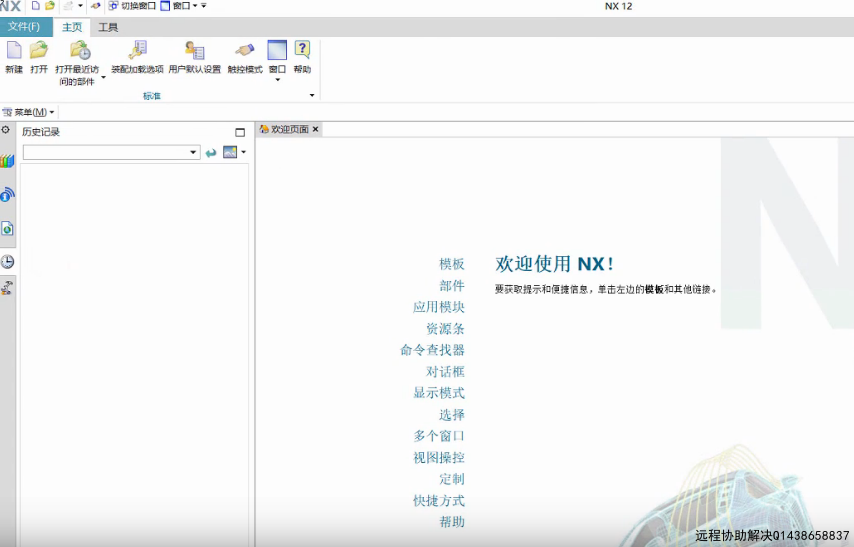This screenshot has width=854, height=547.
Task: Open the History clock sidebar icon
Action: (x=7, y=262)
